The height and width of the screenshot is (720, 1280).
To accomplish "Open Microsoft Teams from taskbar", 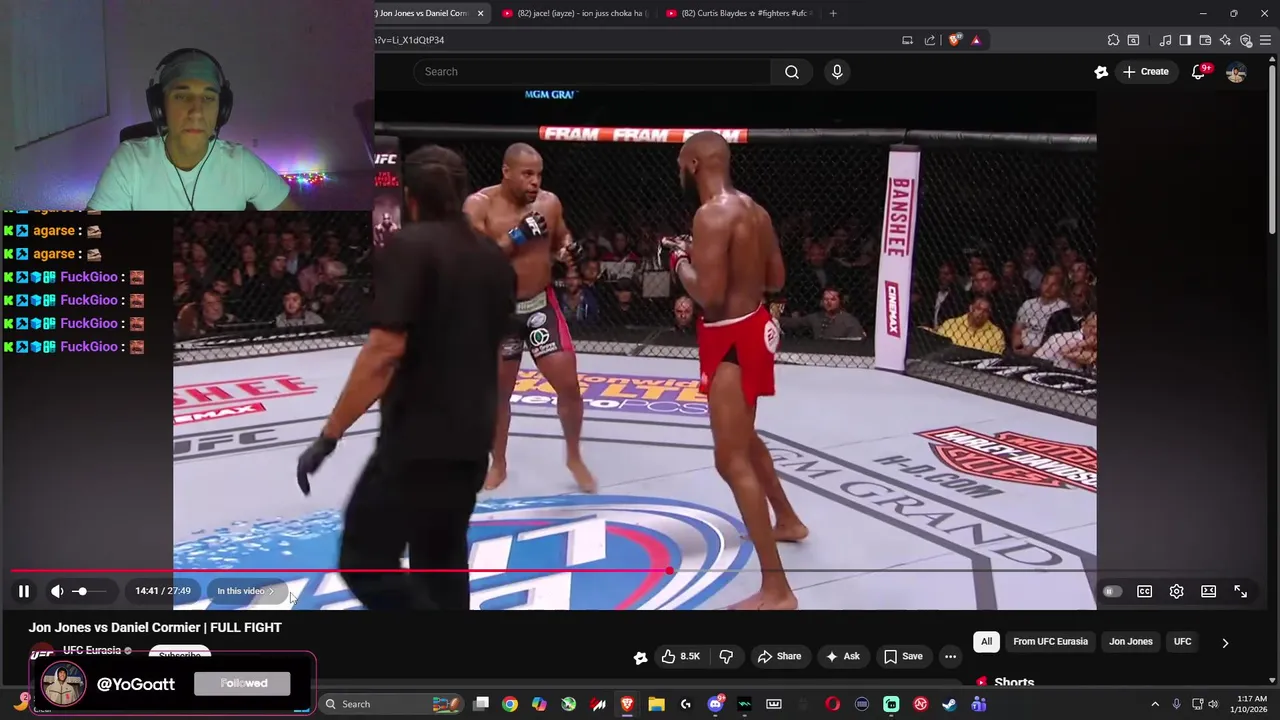I will pyautogui.click(x=979, y=704).
